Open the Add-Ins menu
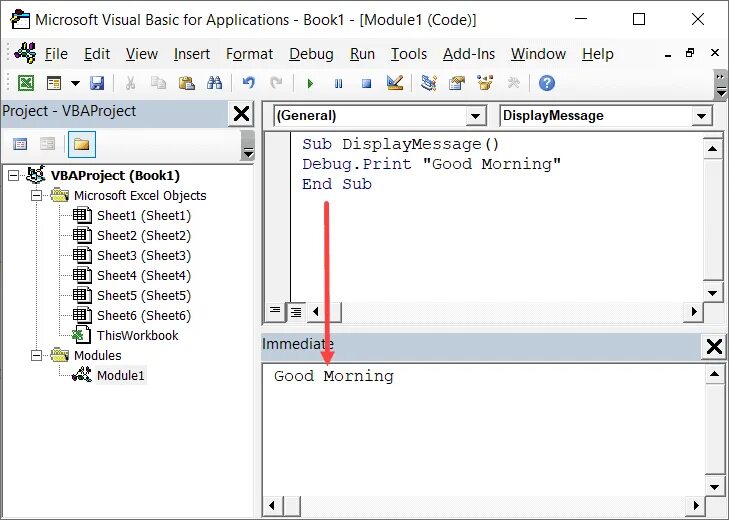 469,54
